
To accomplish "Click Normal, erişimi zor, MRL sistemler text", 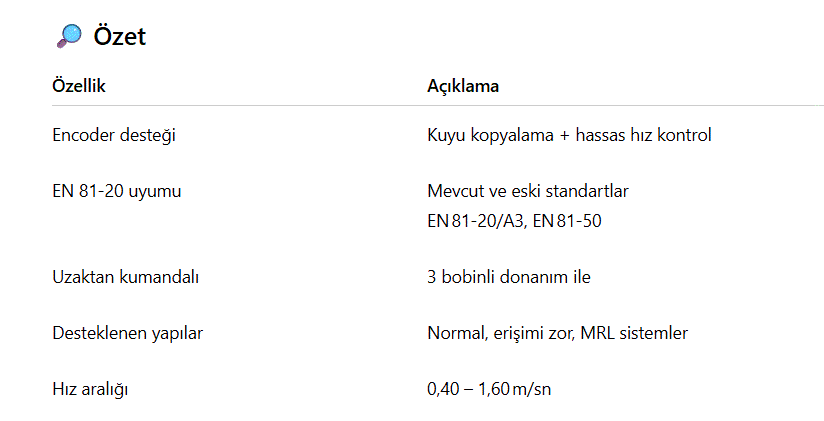I will click(557, 333).
